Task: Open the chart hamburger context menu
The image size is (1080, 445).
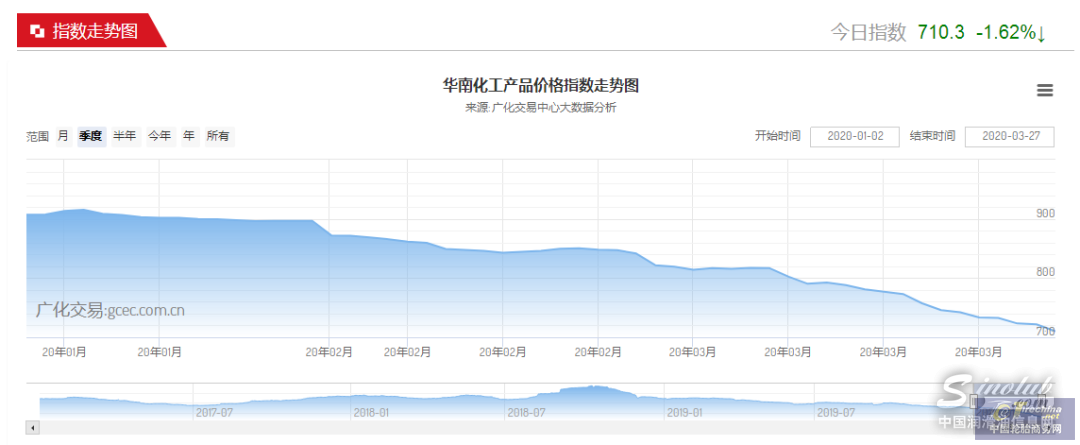Action: click(1045, 91)
